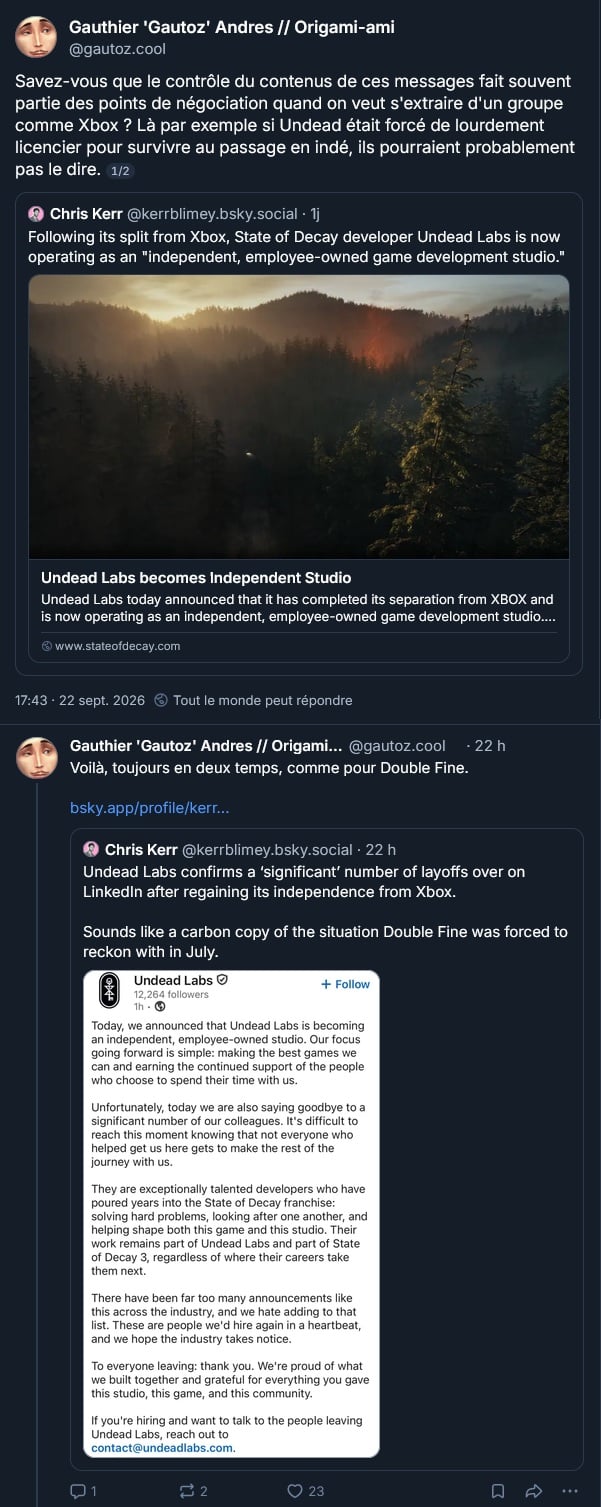The height and width of the screenshot is (1507, 601).
Task: Open Chris Kerr's name in second quoted post
Action: click(x=141, y=850)
